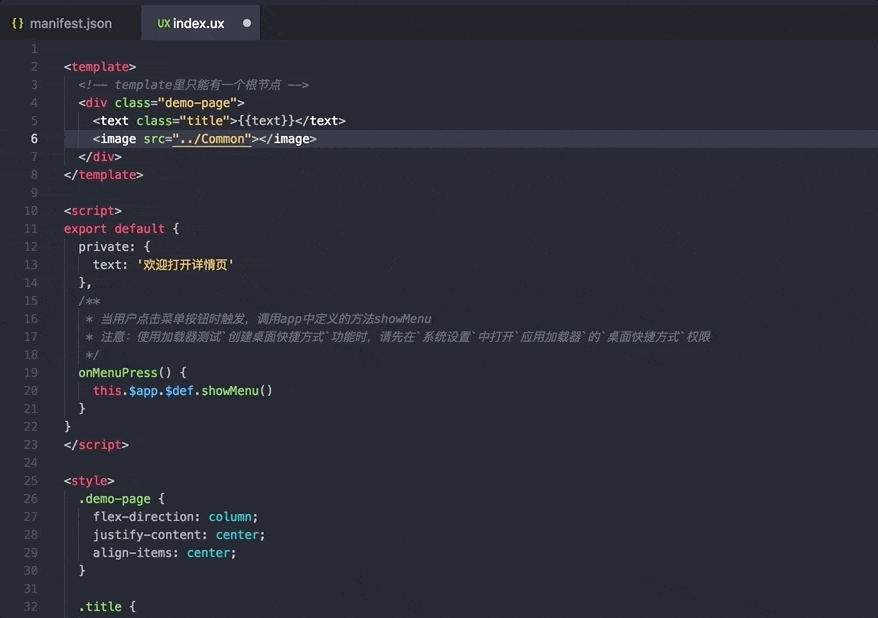Click the JSON braces icon on manifest.json tab
878x618 pixels.
click(17, 24)
